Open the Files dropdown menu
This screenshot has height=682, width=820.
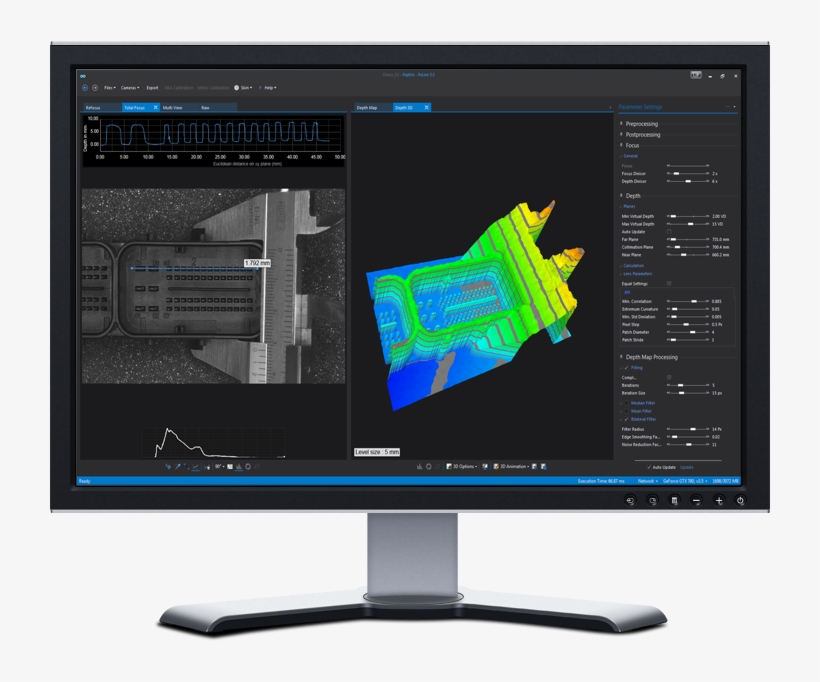click(x=109, y=88)
